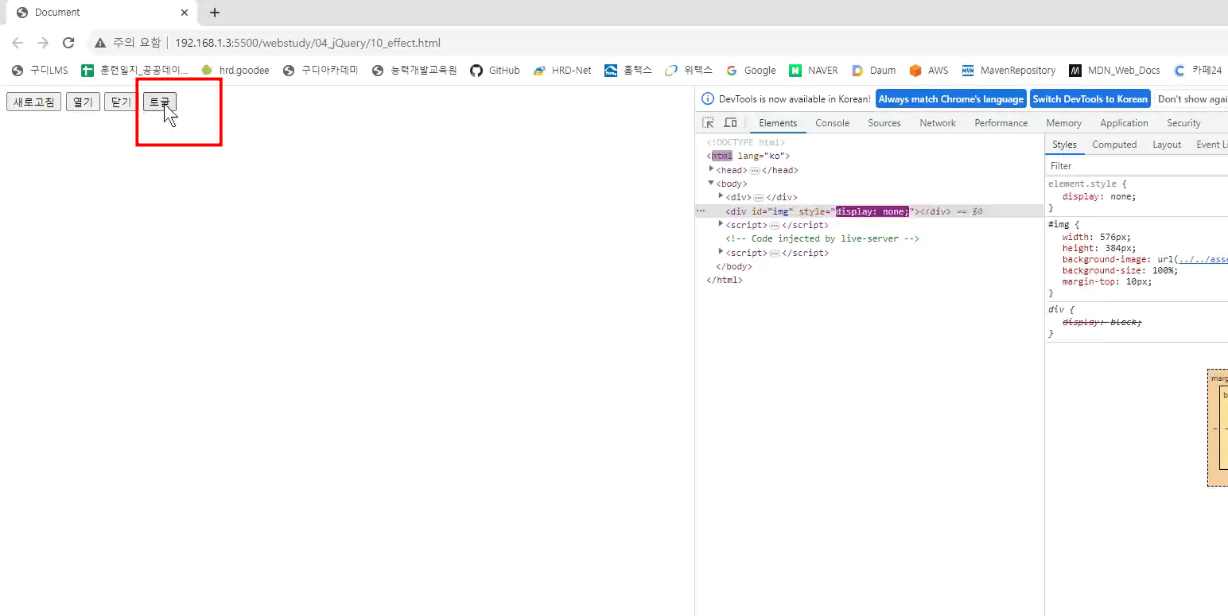Open the GitHub bookmark
The image size is (1228, 616).
[x=495, y=71]
